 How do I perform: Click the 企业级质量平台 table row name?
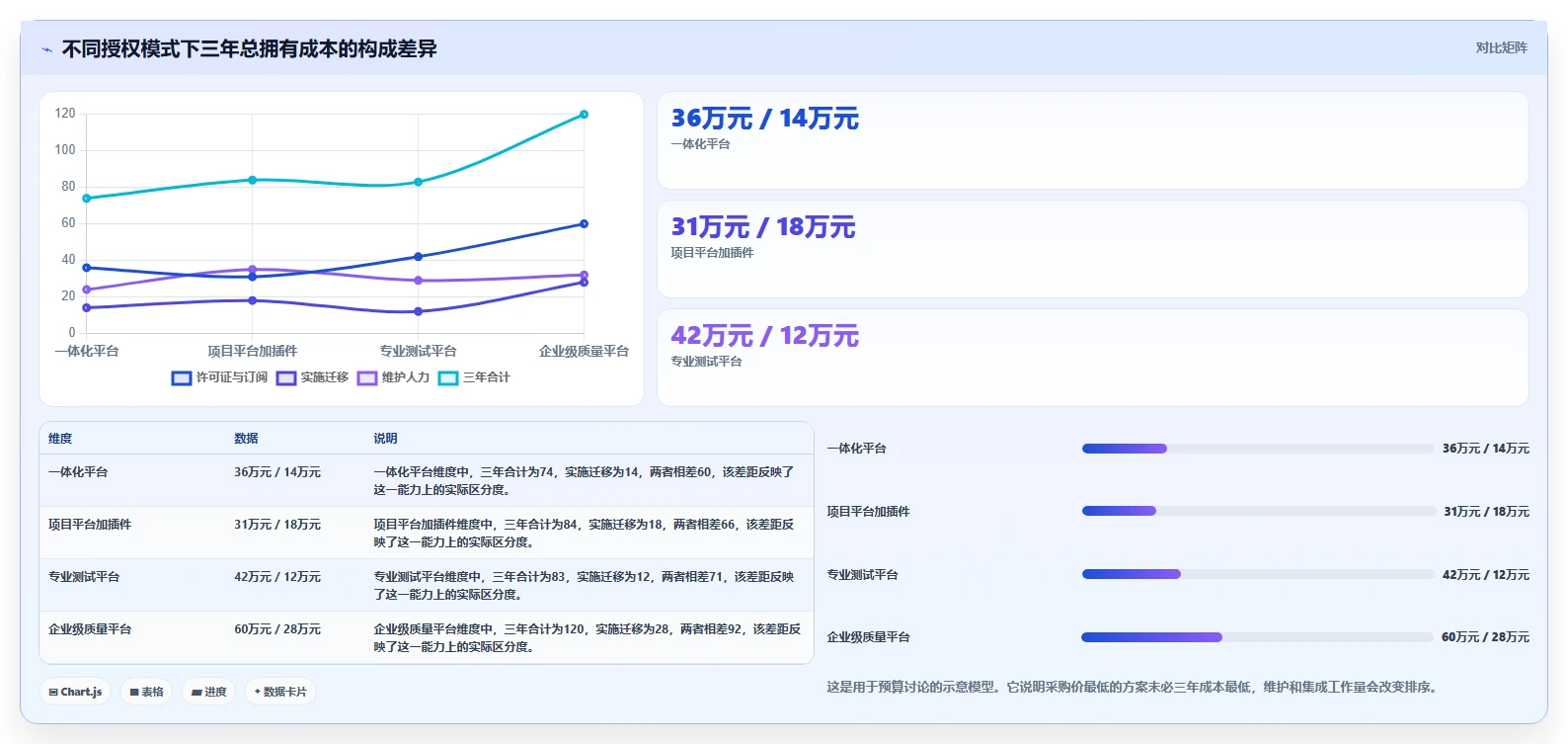pyautogui.click(x=90, y=629)
